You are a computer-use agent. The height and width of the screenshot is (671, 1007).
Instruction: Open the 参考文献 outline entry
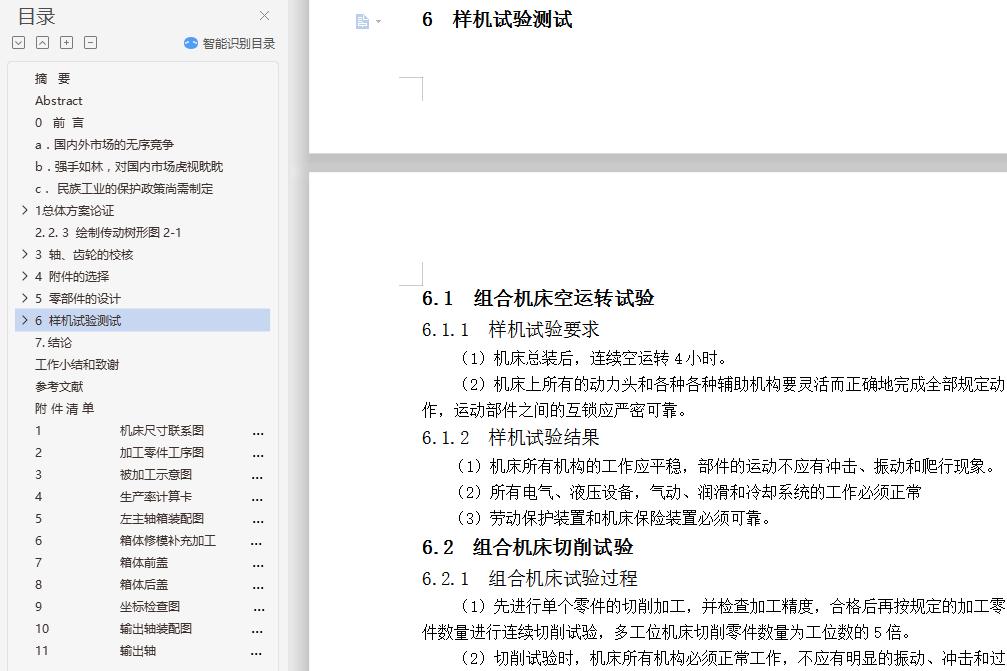pyautogui.click(x=59, y=387)
